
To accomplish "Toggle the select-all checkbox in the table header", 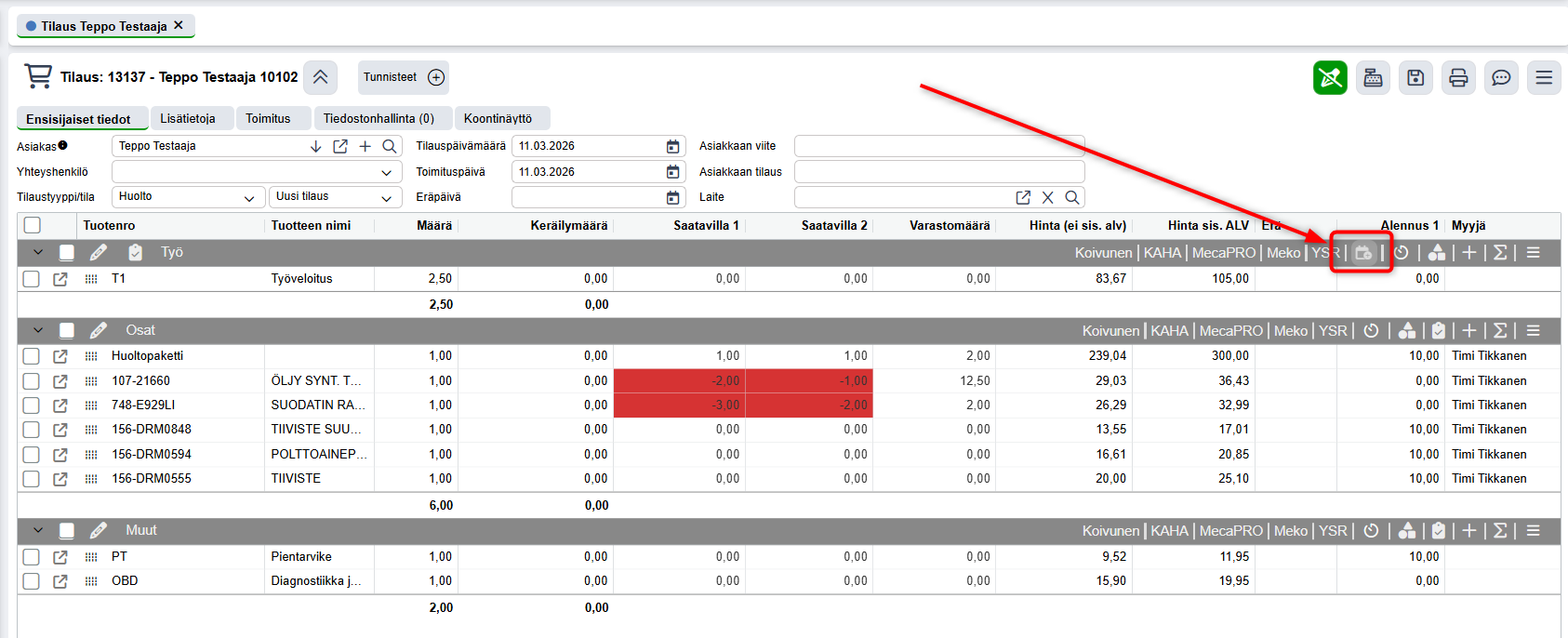I will pos(33,225).
